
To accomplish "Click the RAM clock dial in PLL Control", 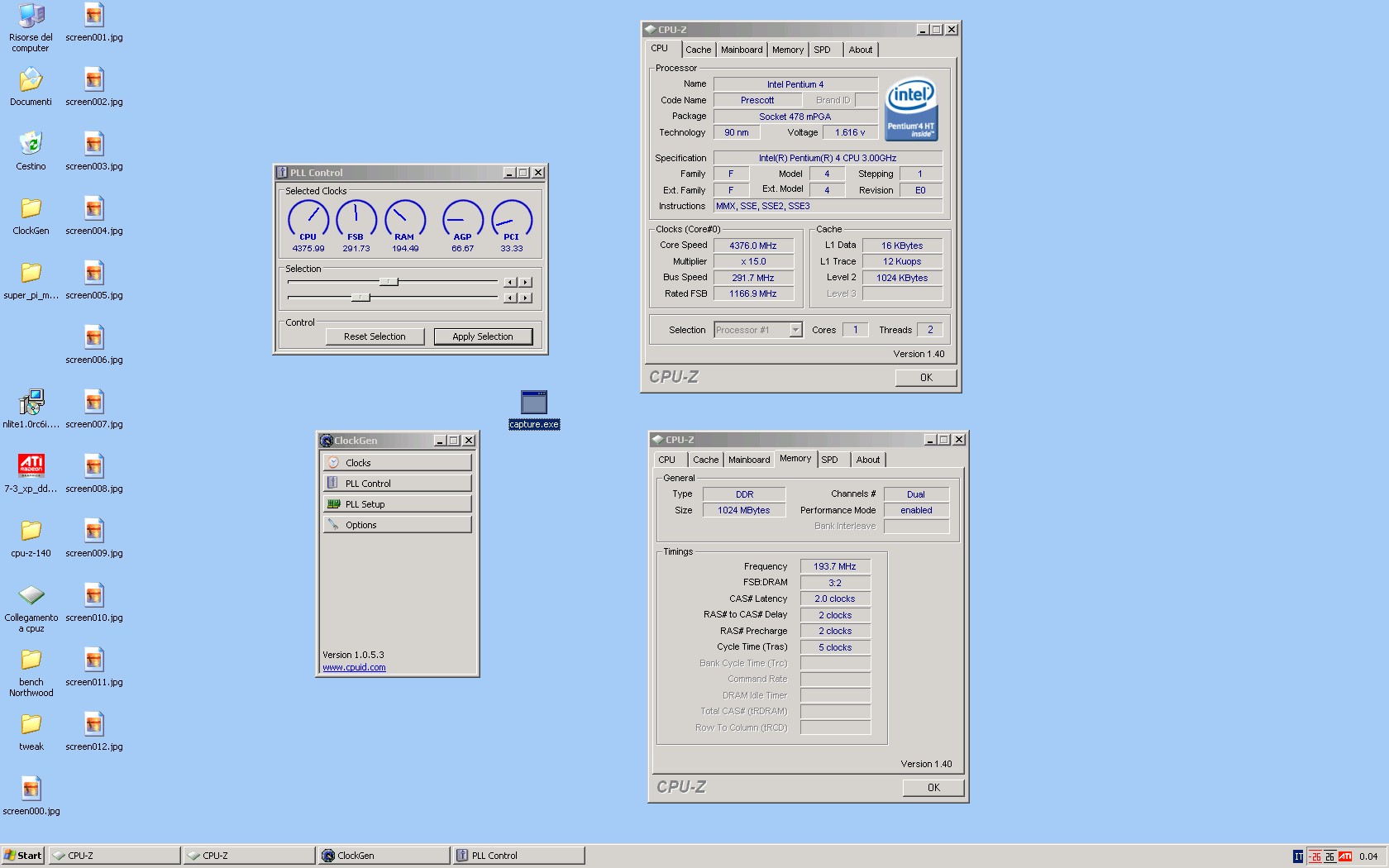I will click(405, 220).
